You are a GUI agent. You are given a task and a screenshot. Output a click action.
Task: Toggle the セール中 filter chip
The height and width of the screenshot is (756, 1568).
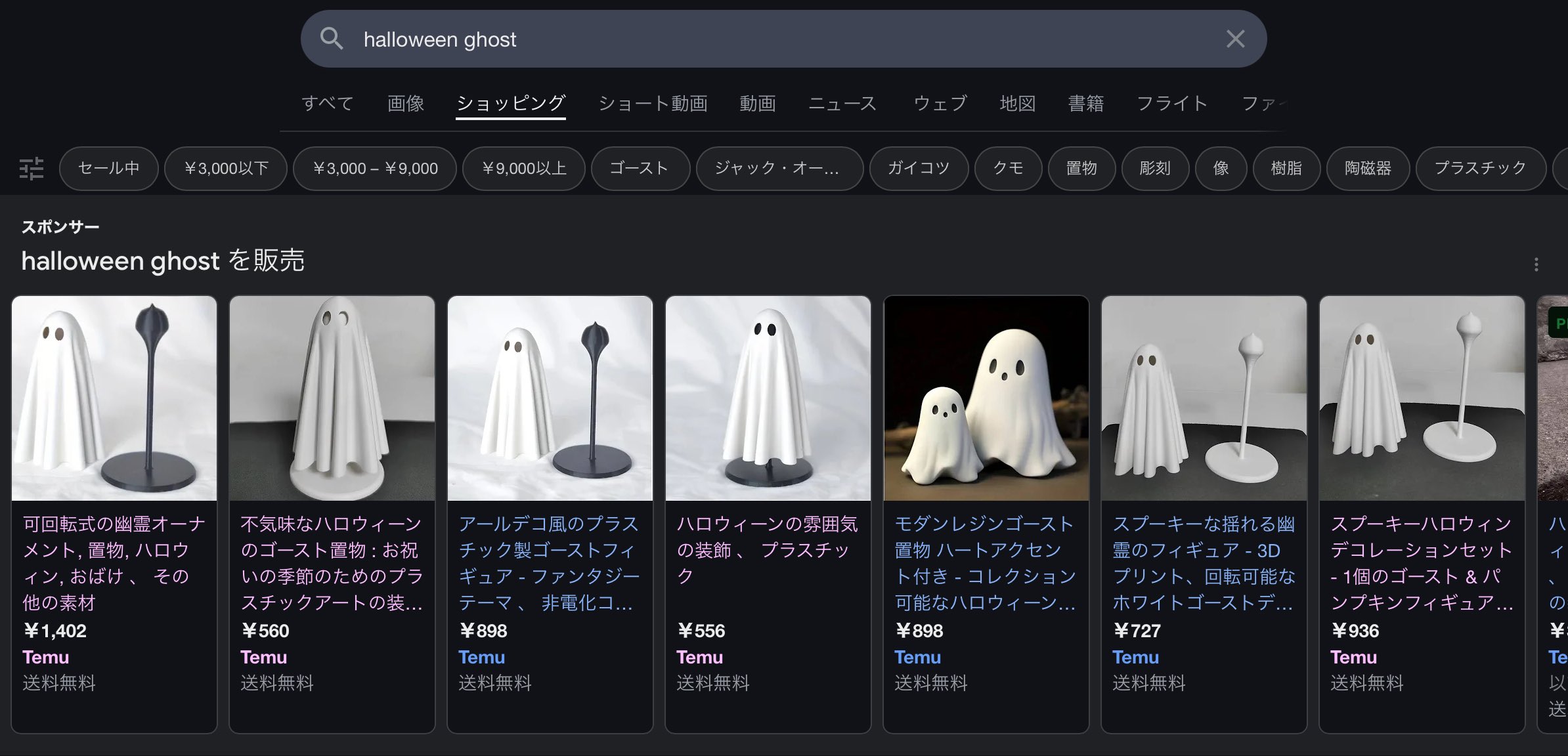(108, 169)
